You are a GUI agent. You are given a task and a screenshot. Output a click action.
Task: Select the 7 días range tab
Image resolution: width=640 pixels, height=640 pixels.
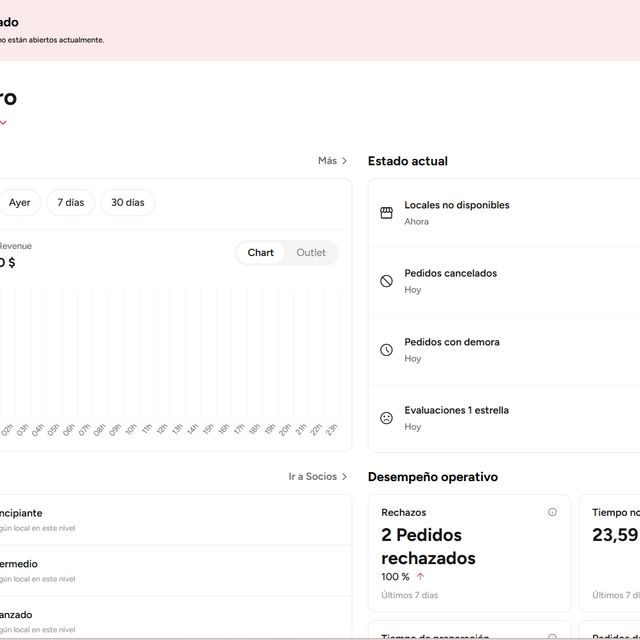tap(70, 202)
